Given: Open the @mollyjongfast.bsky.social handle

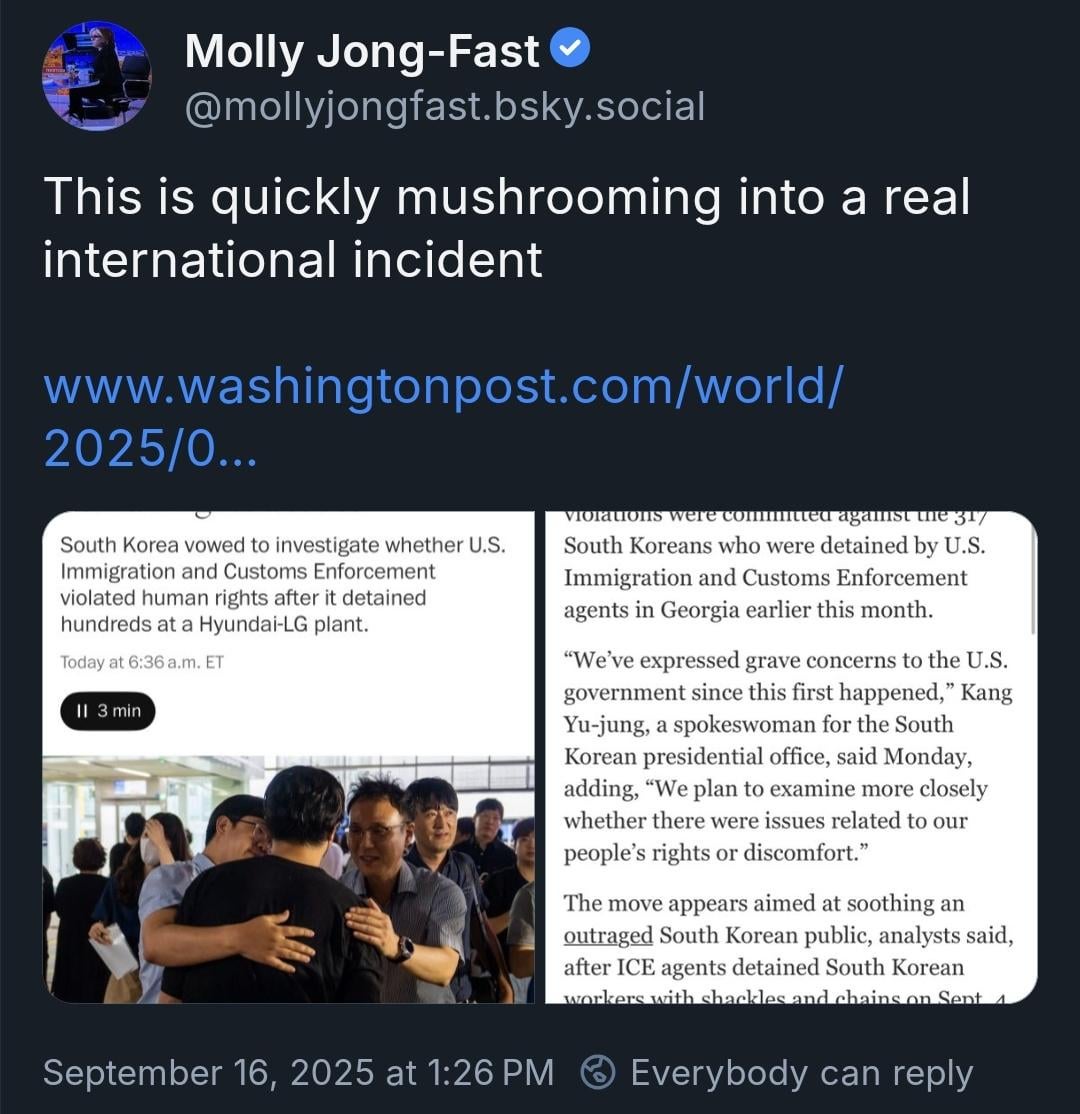Looking at the screenshot, I should tap(445, 107).
